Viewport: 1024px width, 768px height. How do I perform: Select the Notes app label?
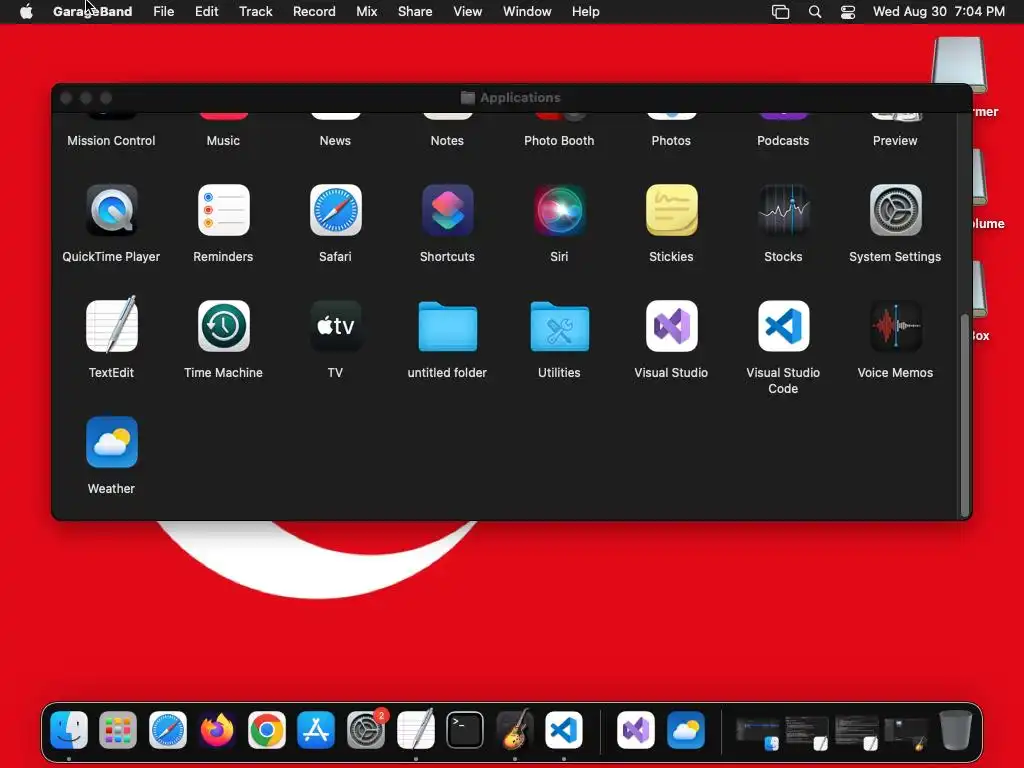pyautogui.click(x=447, y=140)
